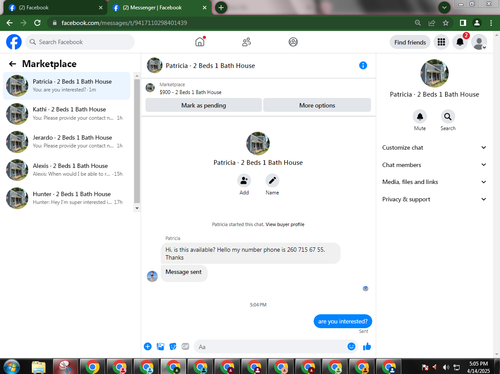Viewport: 500px width, 374px height.
Task: Open the notifications bell icon
Action: 460,42
